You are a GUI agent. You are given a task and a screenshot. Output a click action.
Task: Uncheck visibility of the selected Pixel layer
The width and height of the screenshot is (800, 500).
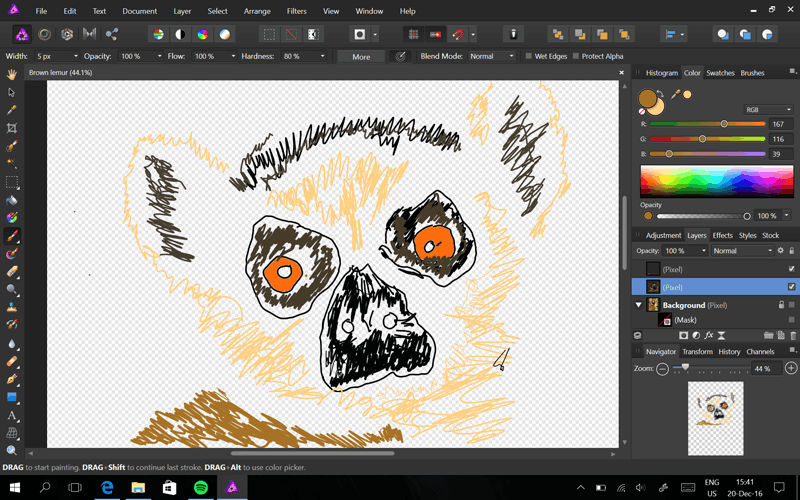[791, 287]
